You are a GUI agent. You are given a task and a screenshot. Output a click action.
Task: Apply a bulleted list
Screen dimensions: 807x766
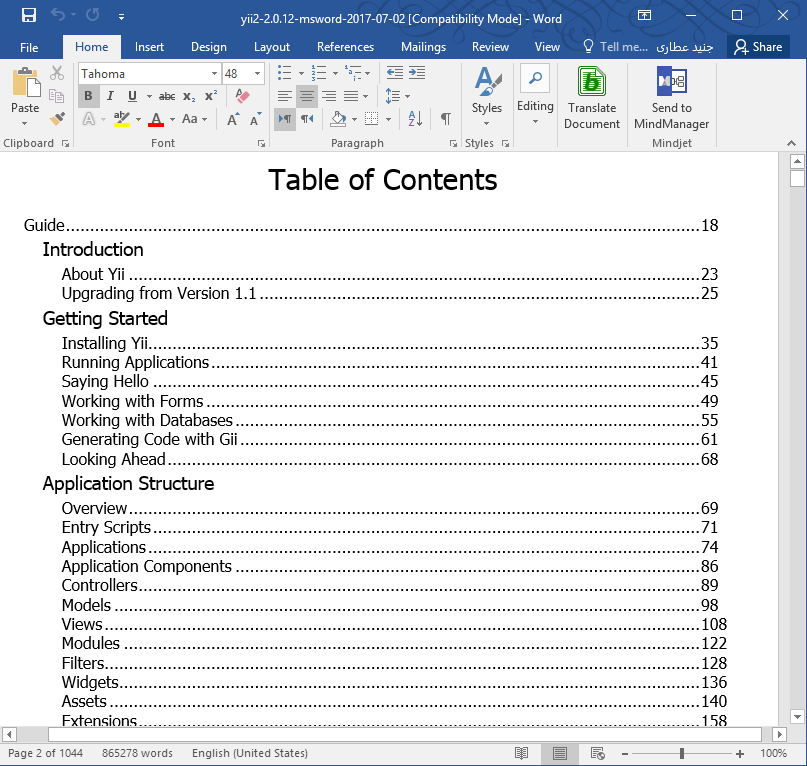click(x=285, y=73)
